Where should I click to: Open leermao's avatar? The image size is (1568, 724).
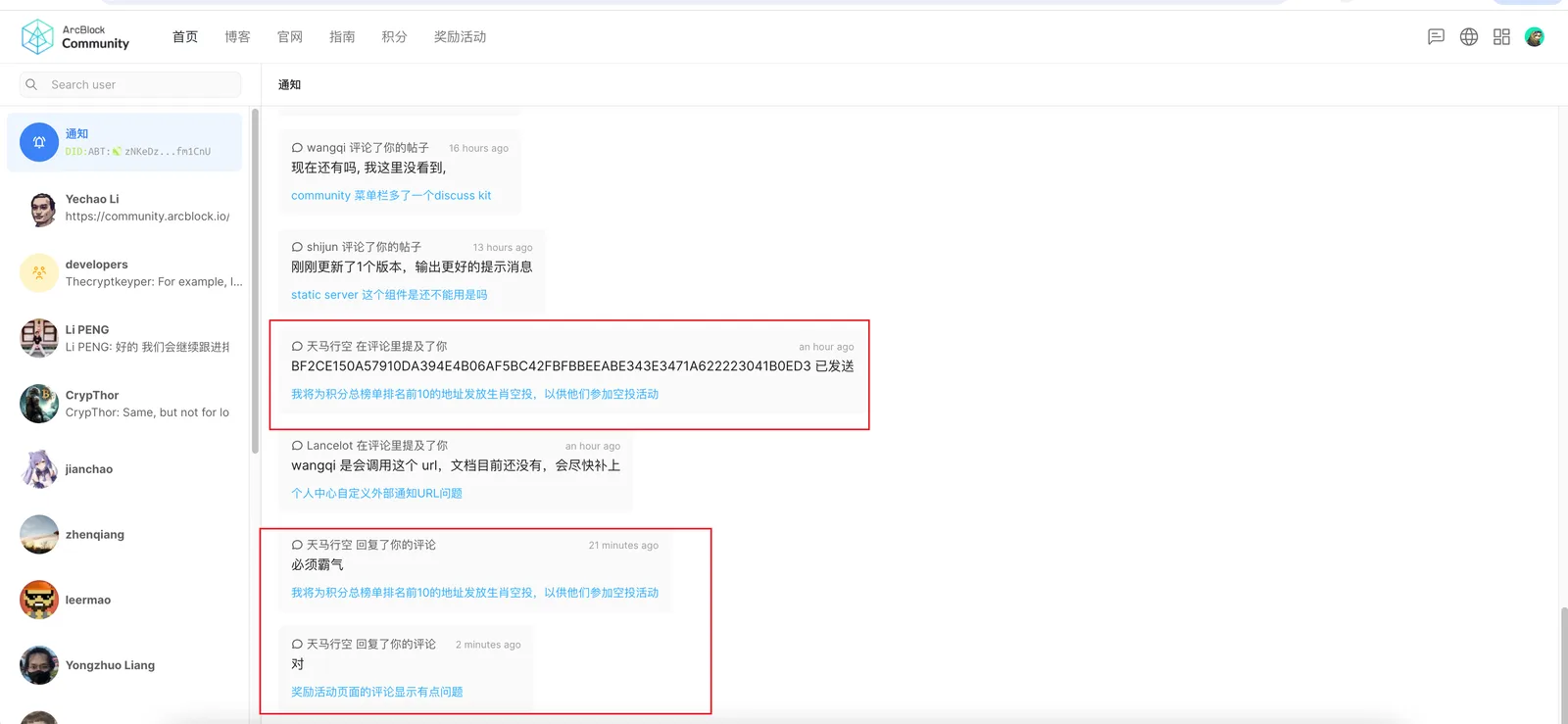pyautogui.click(x=39, y=600)
